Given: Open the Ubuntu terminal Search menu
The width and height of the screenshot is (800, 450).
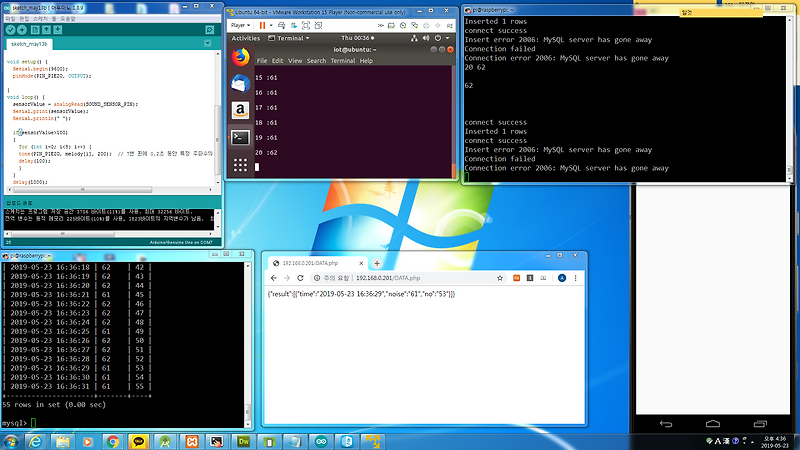Looking at the screenshot, I should coord(316,61).
